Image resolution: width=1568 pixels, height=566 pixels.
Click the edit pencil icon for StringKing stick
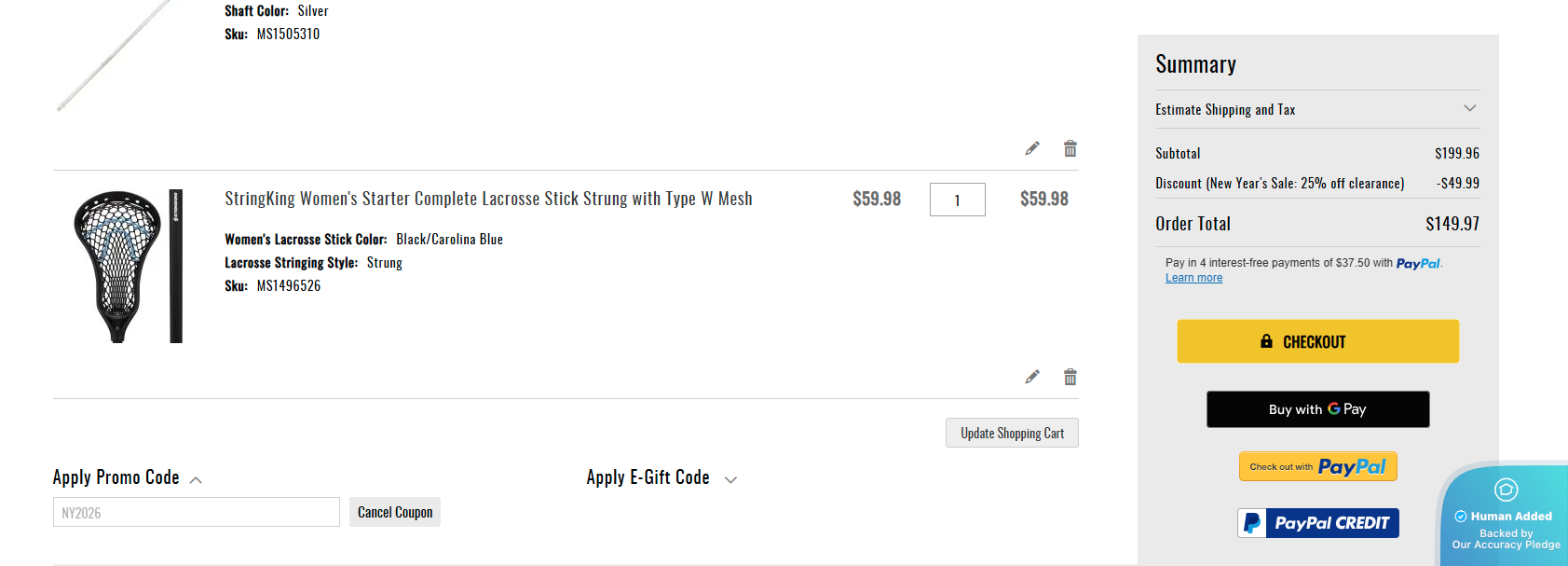point(1032,377)
